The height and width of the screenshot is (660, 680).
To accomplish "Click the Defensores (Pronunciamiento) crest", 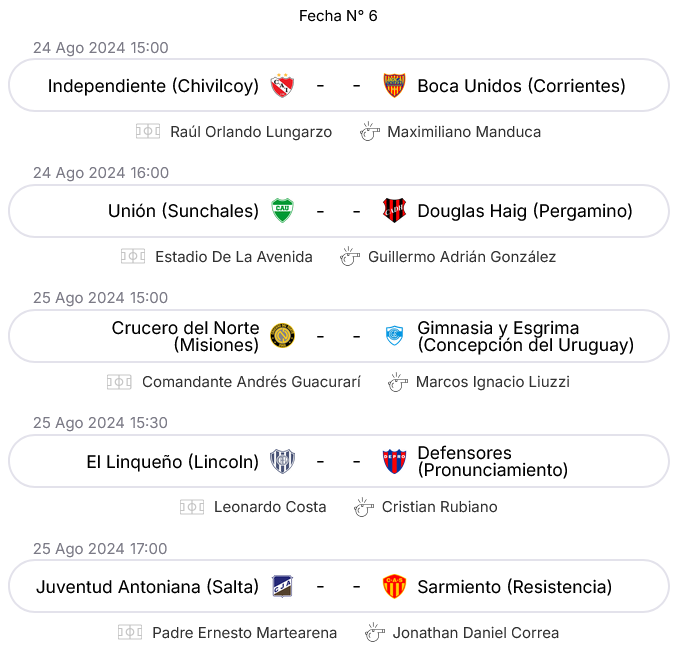I will tap(394, 461).
